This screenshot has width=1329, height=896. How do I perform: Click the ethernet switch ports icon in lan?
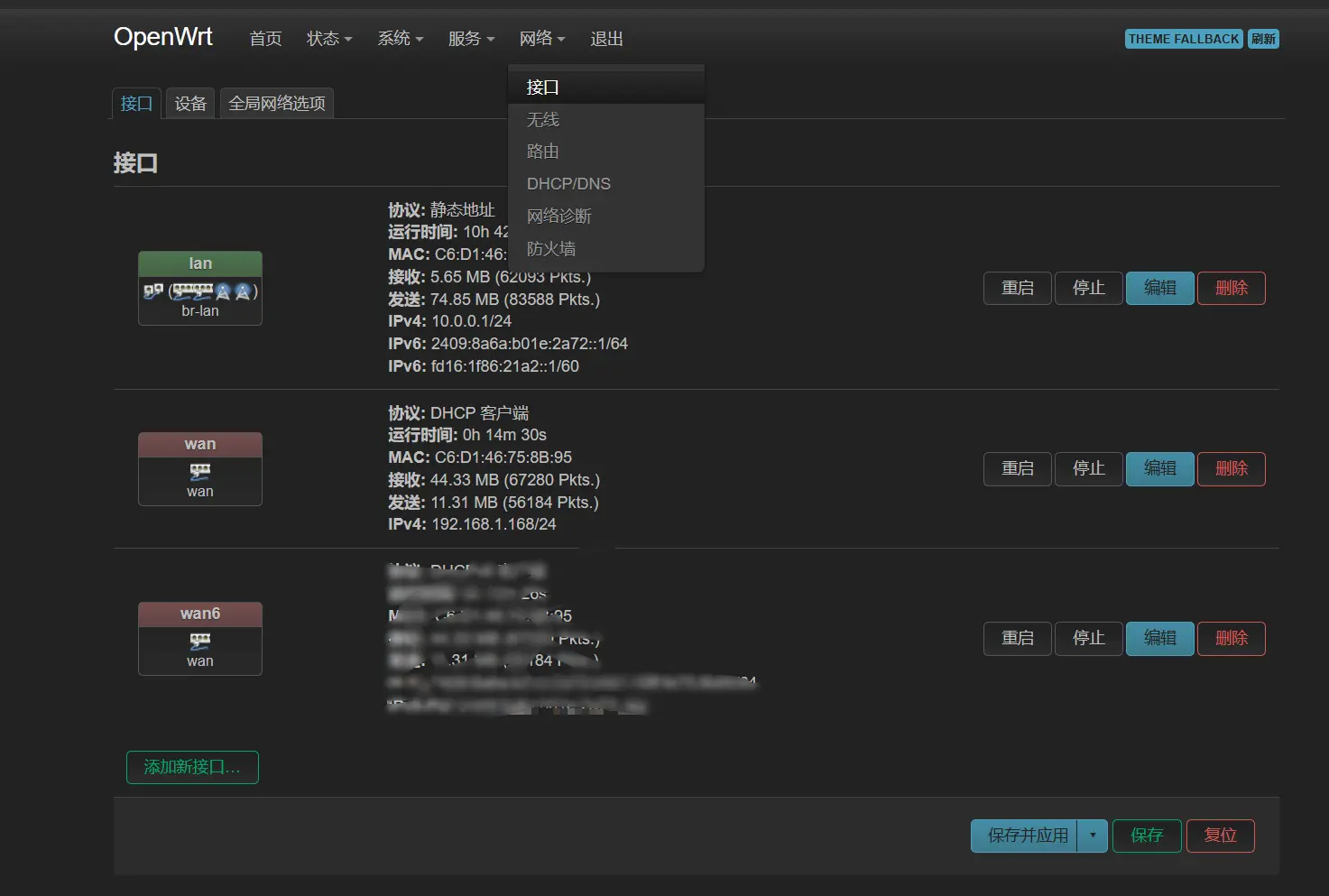192,291
